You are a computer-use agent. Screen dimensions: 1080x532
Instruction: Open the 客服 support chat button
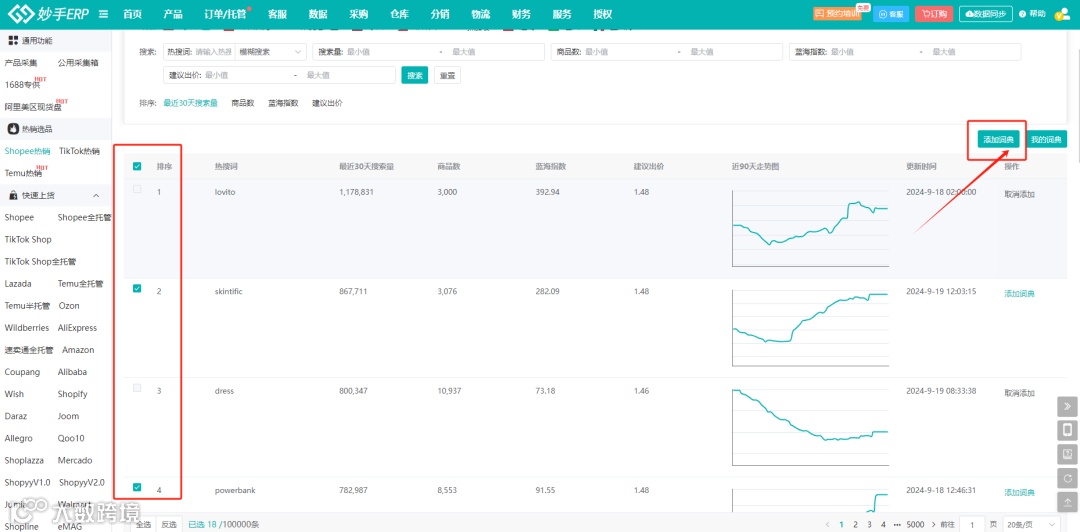[x=891, y=14]
